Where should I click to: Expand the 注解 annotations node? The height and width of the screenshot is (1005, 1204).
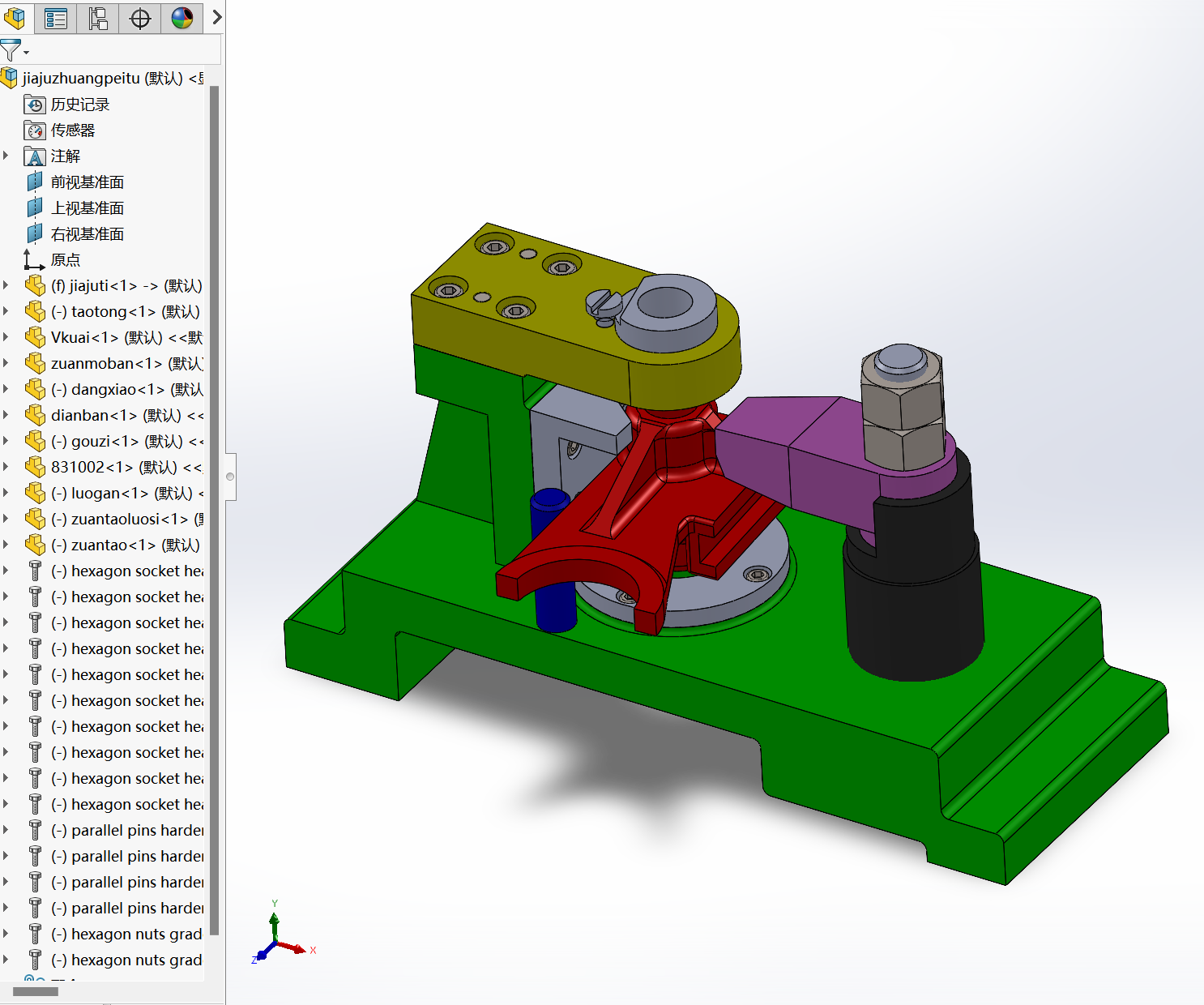[6, 156]
